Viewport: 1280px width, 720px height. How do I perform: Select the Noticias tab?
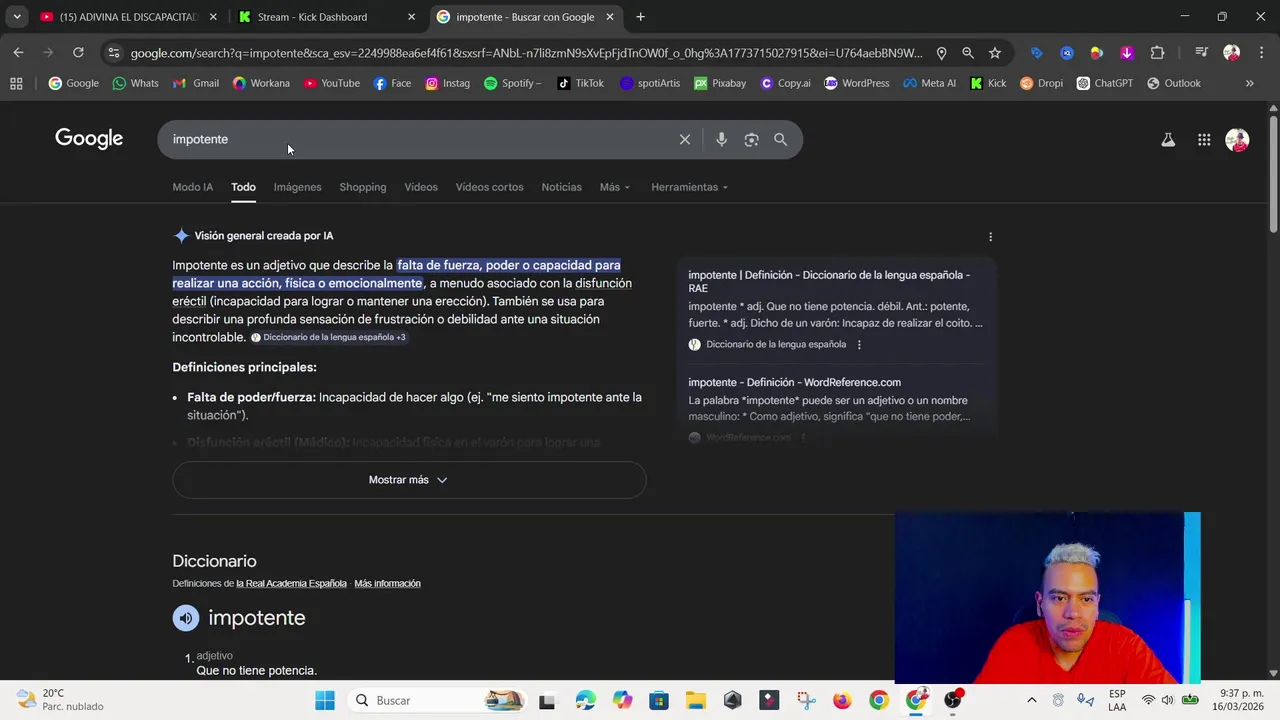pos(561,187)
